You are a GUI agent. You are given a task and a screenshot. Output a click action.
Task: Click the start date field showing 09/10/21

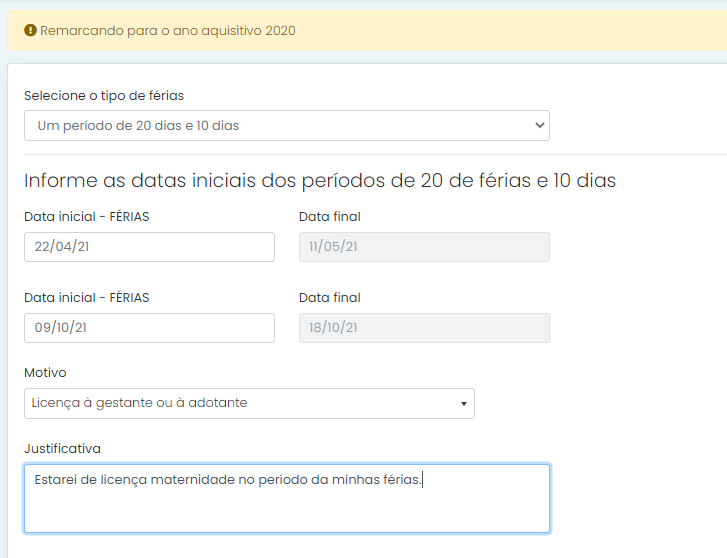(x=149, y=328)
